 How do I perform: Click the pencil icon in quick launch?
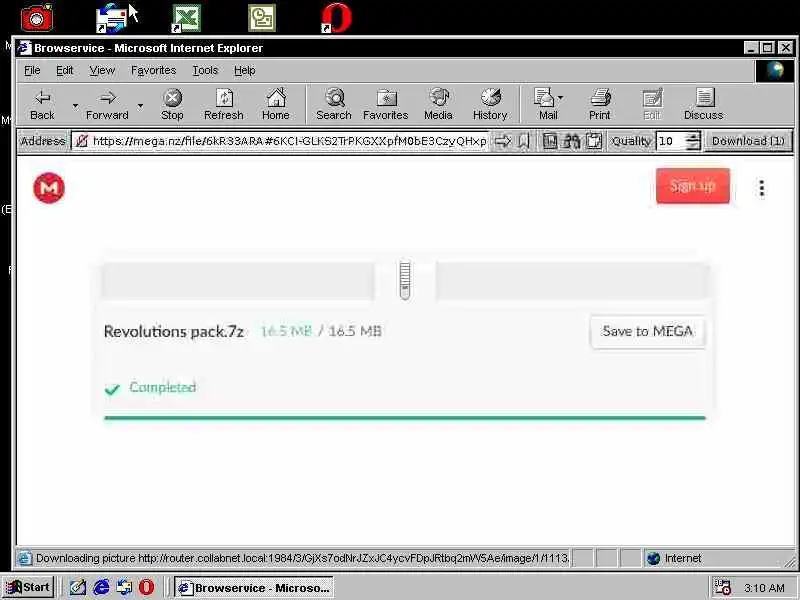(x=78, y=587)
